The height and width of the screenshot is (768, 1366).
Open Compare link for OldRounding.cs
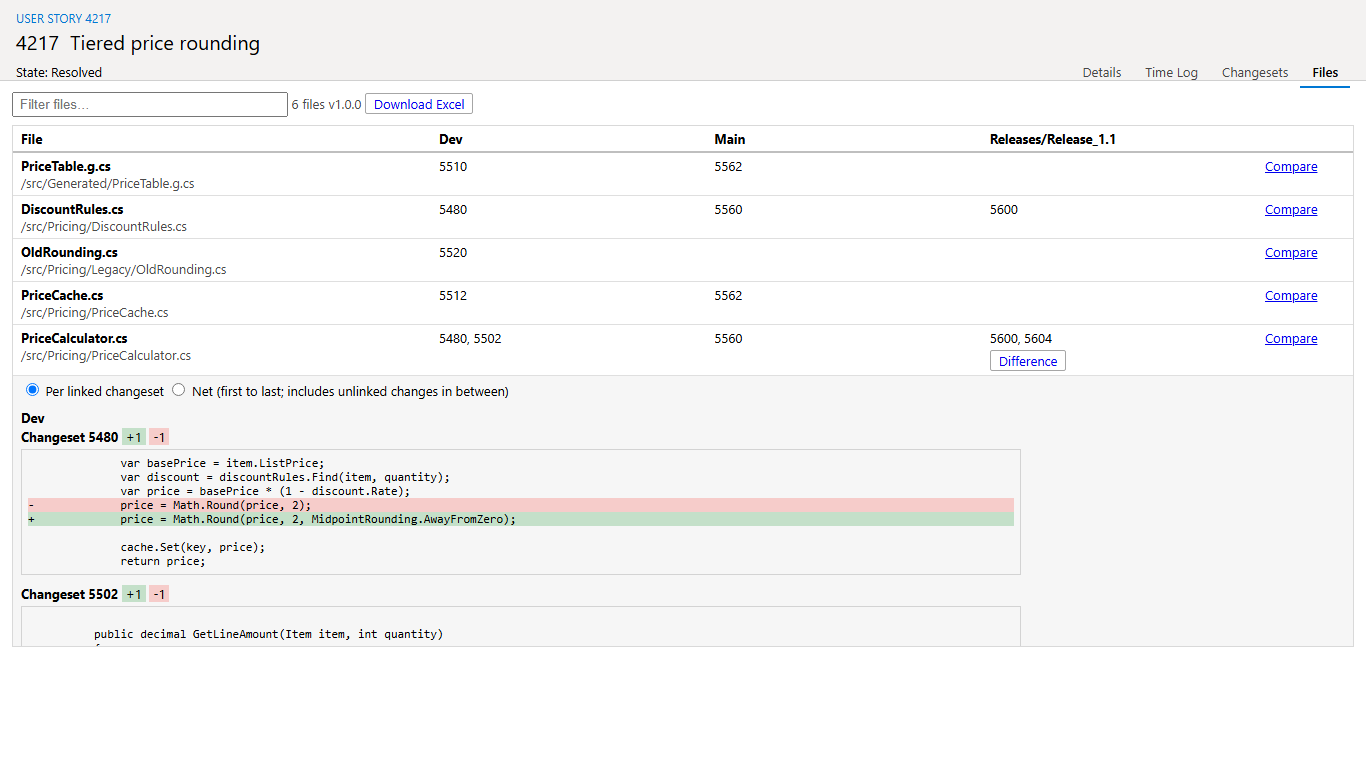(1291, 253)
